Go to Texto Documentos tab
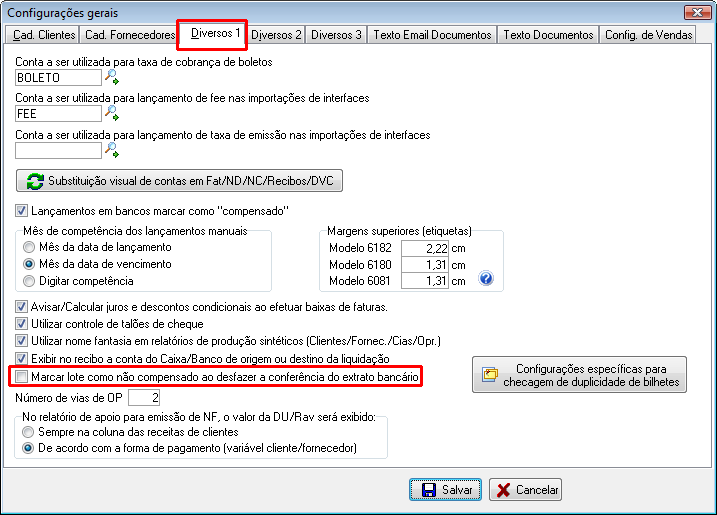The width and height of the screenshot is (717, 515). 548,35
